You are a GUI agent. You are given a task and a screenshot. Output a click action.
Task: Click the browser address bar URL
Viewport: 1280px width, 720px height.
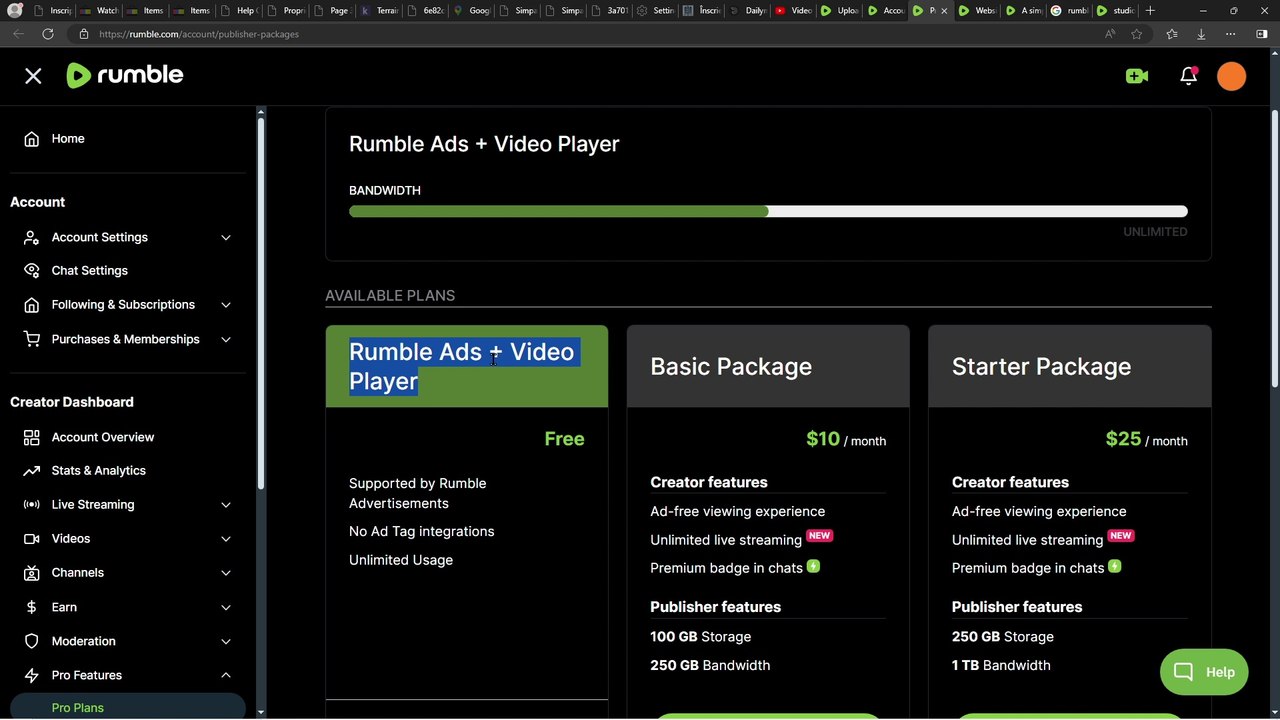[199, 34]
